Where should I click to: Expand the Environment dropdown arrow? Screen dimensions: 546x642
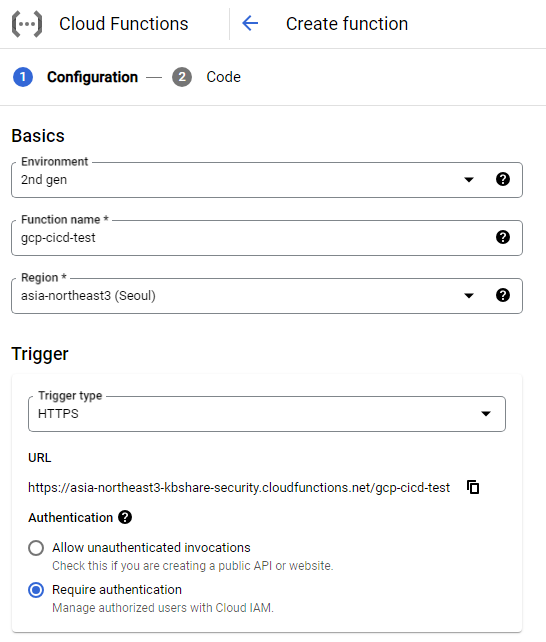(469, 179)
